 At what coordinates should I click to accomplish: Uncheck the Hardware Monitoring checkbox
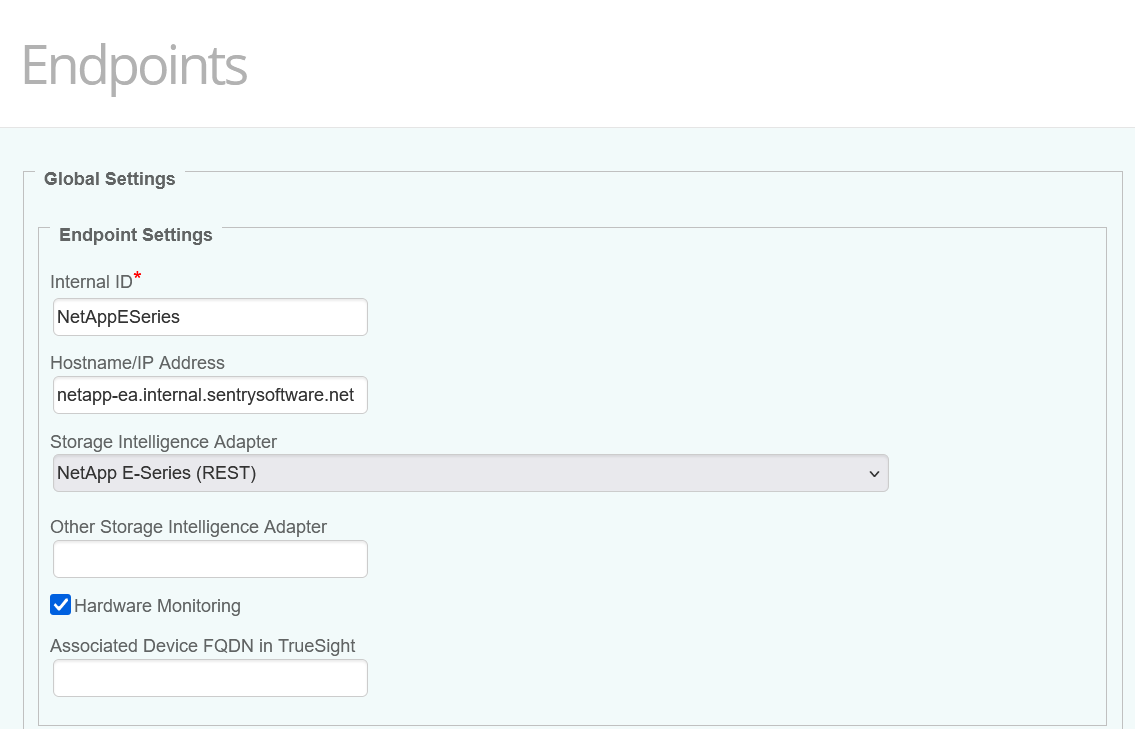point(61,604)
